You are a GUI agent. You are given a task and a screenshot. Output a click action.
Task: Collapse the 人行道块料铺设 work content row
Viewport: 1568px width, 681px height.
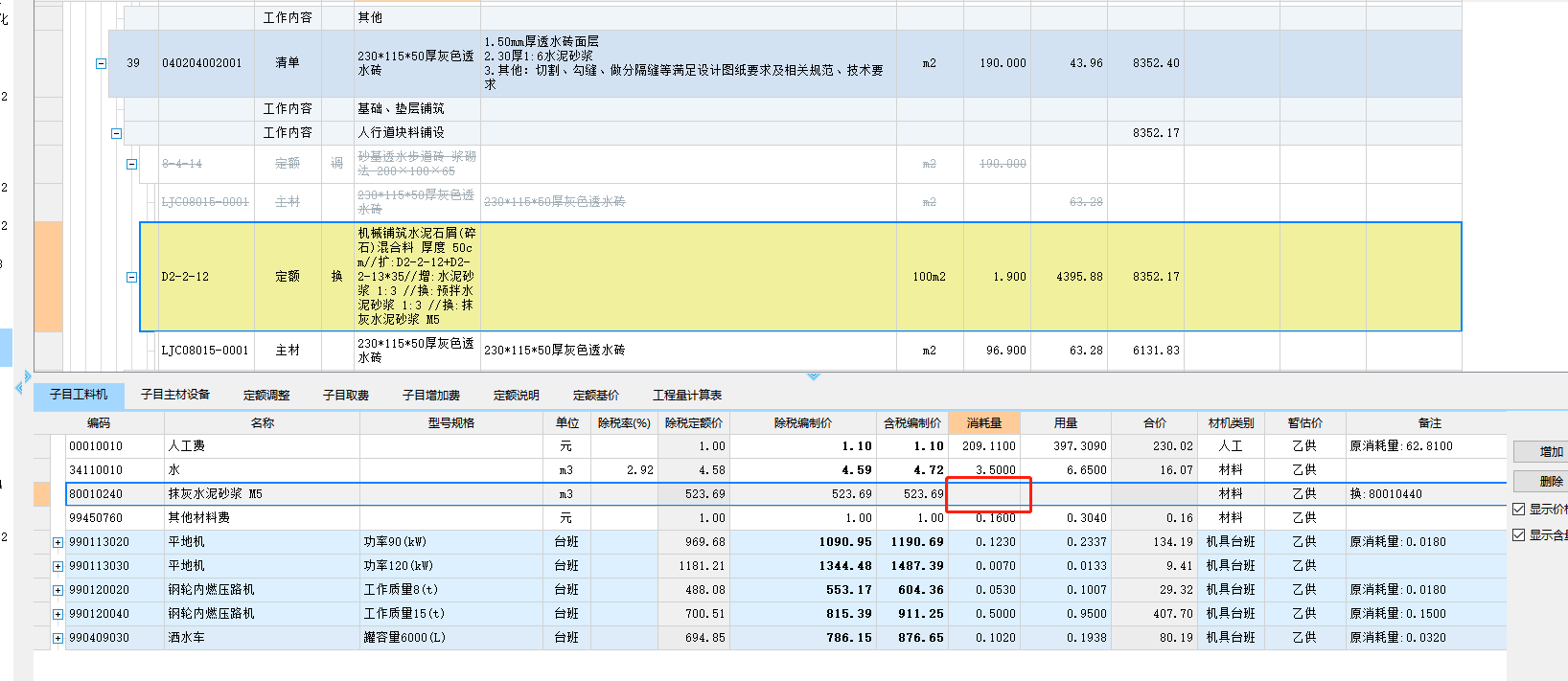[x=116, y=133]
